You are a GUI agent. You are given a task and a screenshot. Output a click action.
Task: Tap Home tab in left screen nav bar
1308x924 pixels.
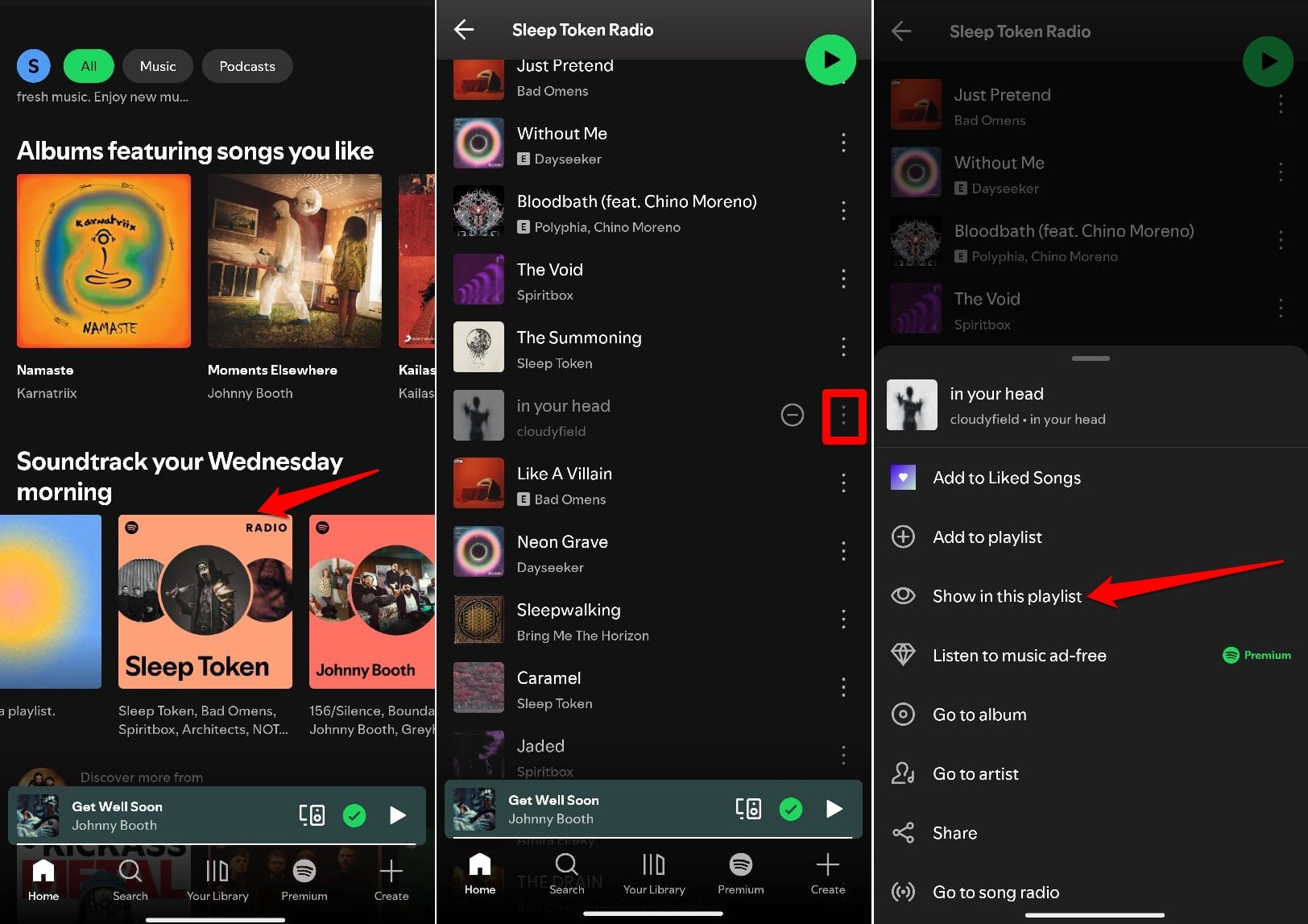click(x=43, y=880)
